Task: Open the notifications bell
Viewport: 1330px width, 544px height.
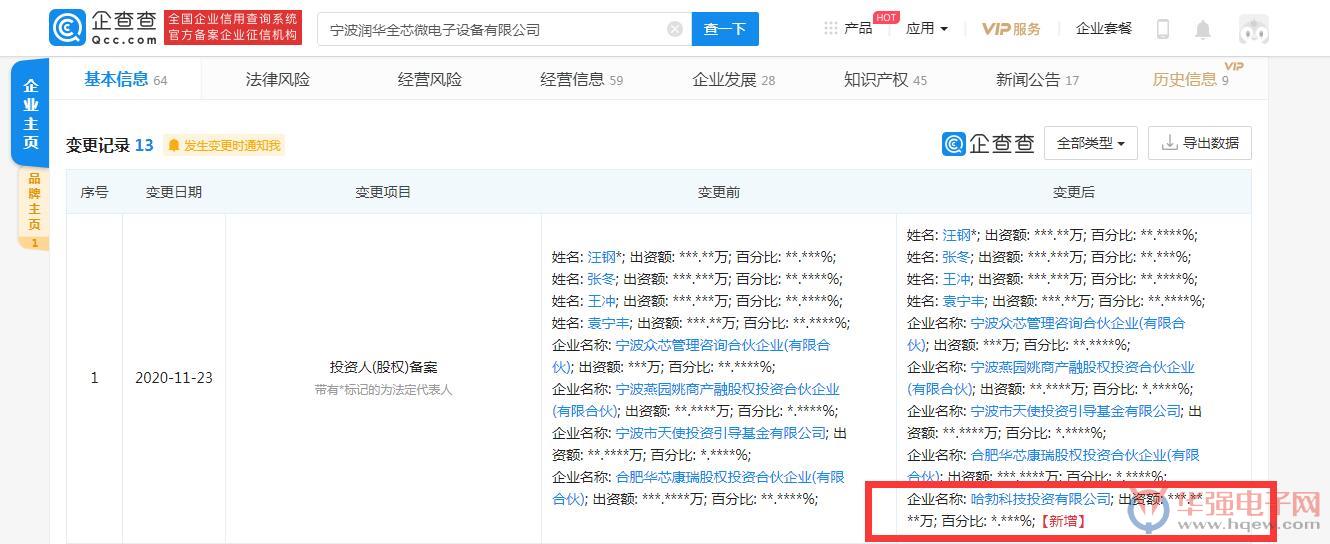Action: (x=1203, y=29)
